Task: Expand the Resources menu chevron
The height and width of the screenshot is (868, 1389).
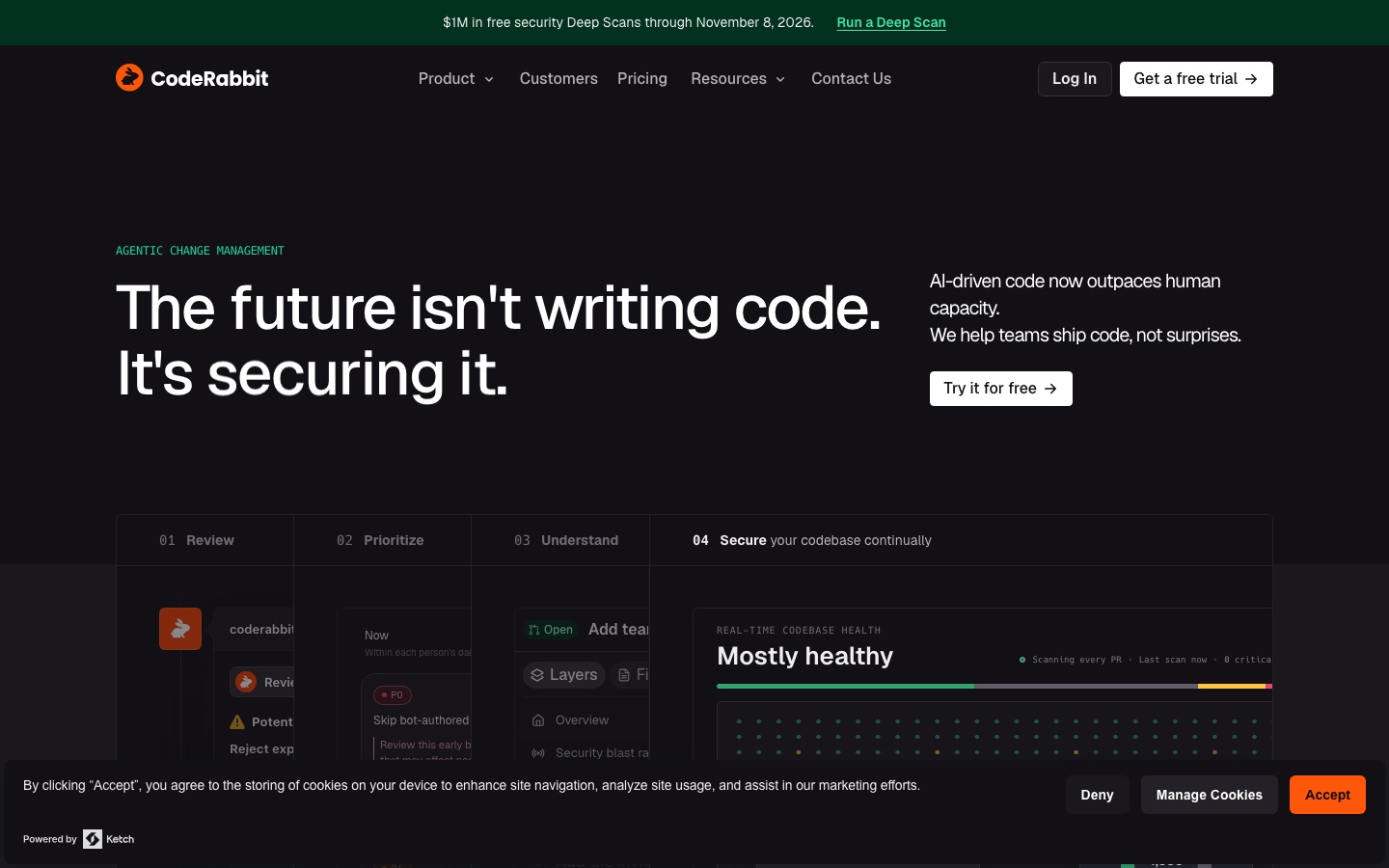Action: point(780,79)
